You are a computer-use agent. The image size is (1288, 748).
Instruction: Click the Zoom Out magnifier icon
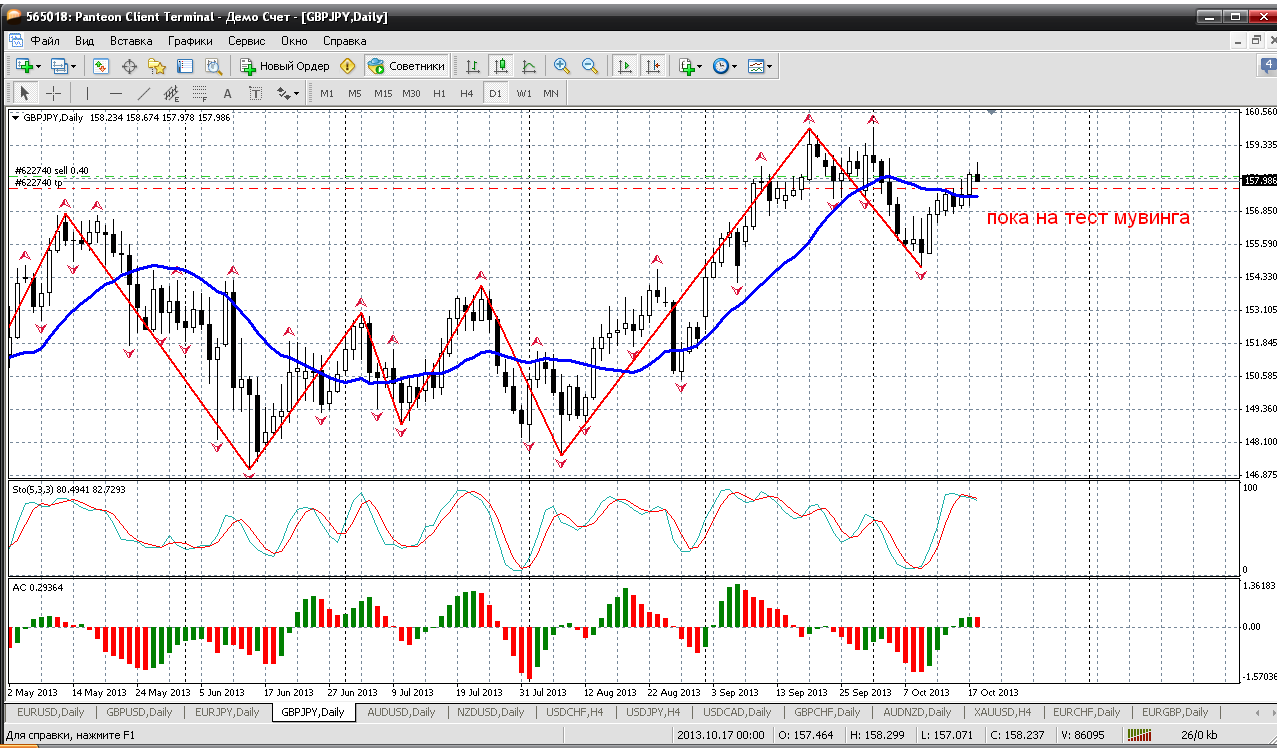590,66
